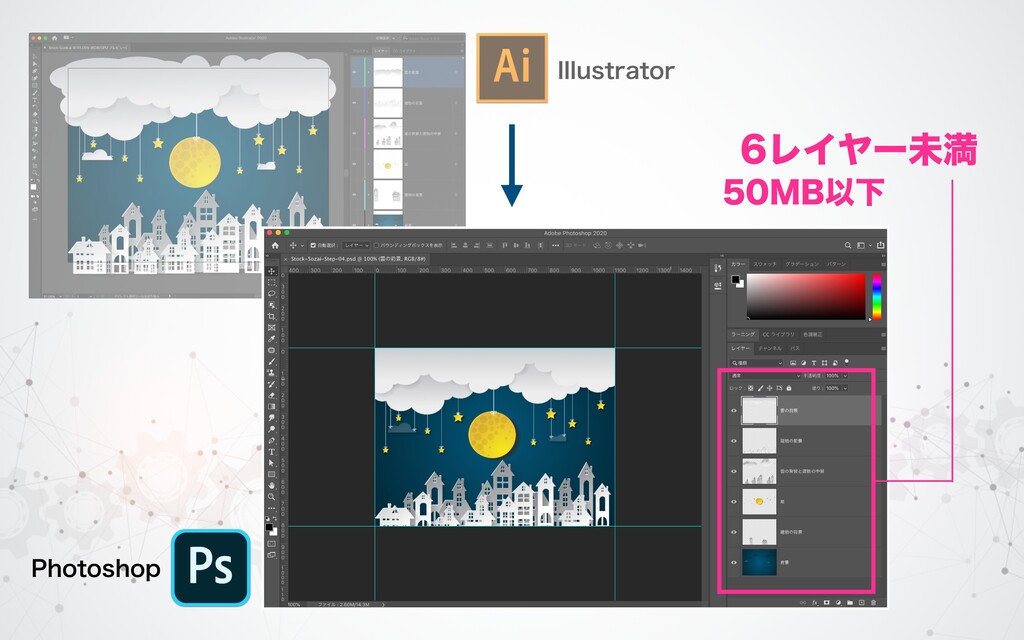1024x640 pixels.
Task: Click the fx layer style icon
Action: tap(815, 603)
